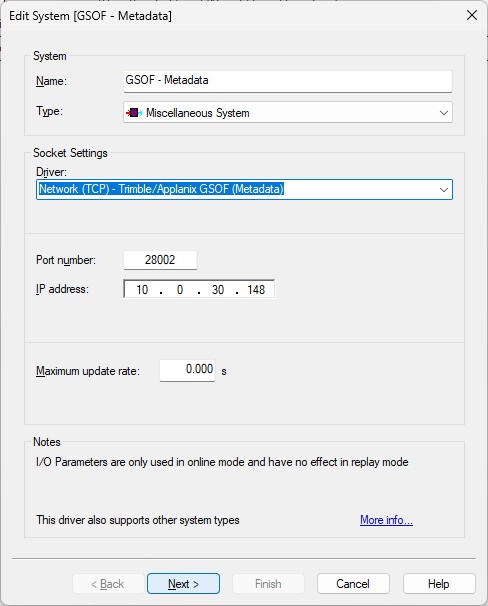This screenshot has height=606, width=488.
Task: Click the Cancel button
Action: coord(353,584)
